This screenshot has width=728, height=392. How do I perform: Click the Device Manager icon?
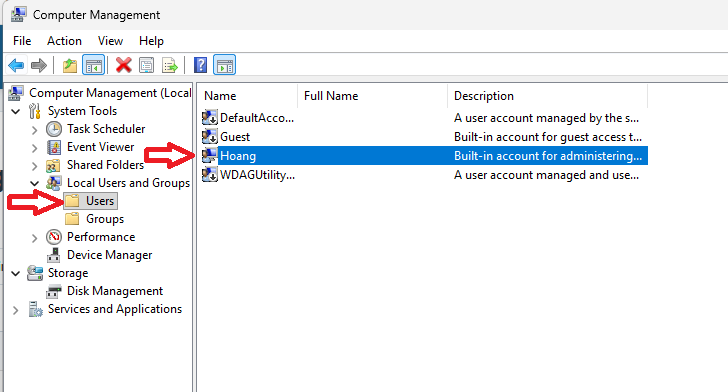54,255
